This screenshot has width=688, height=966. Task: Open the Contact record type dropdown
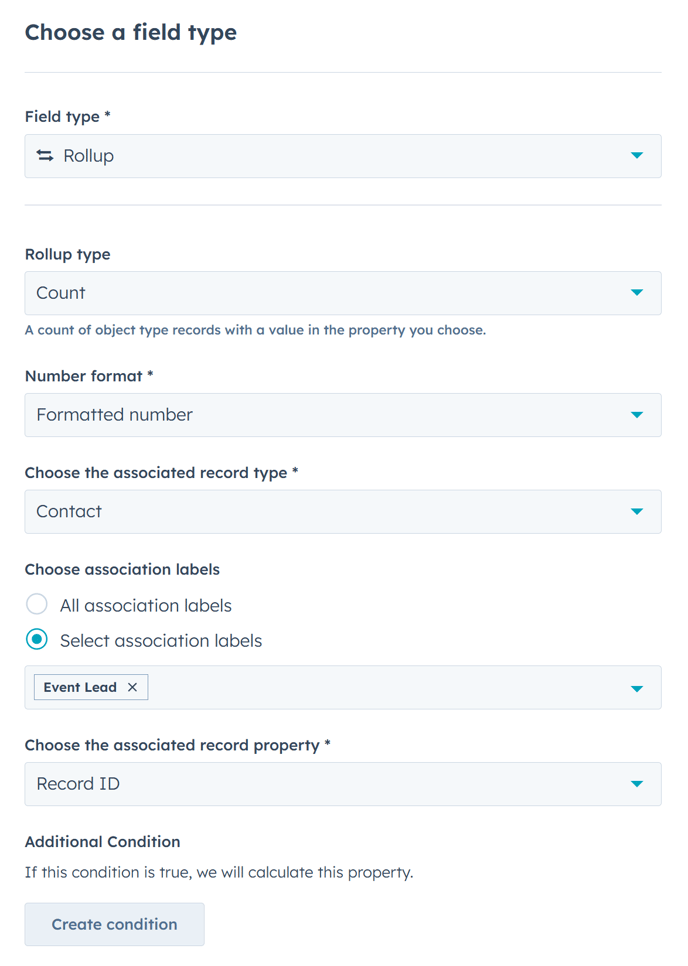[x=342, y=512]
